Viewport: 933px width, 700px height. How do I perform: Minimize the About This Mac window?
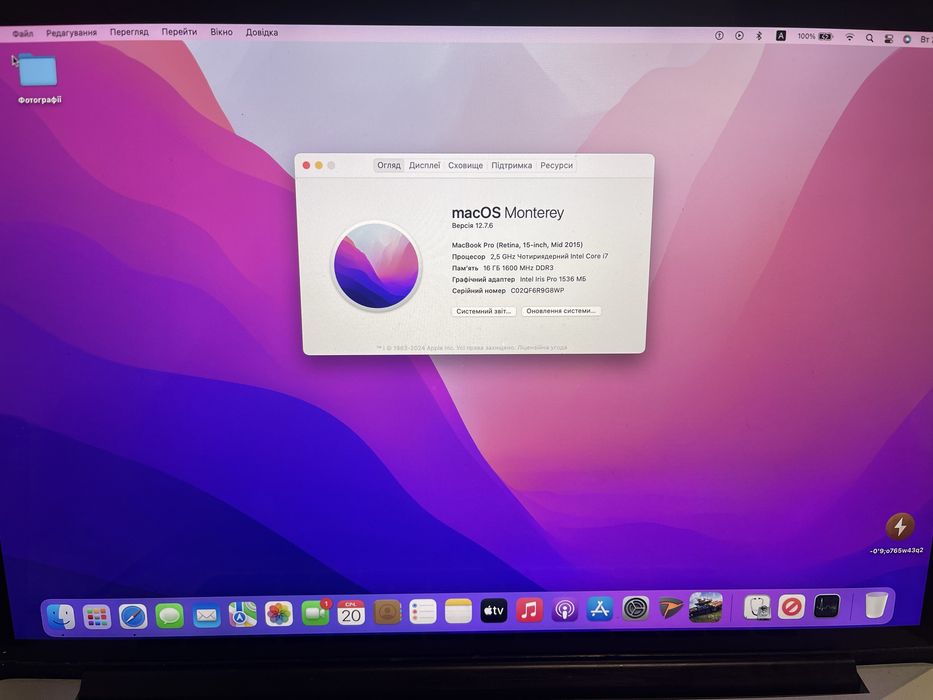[x=319, y=165]
